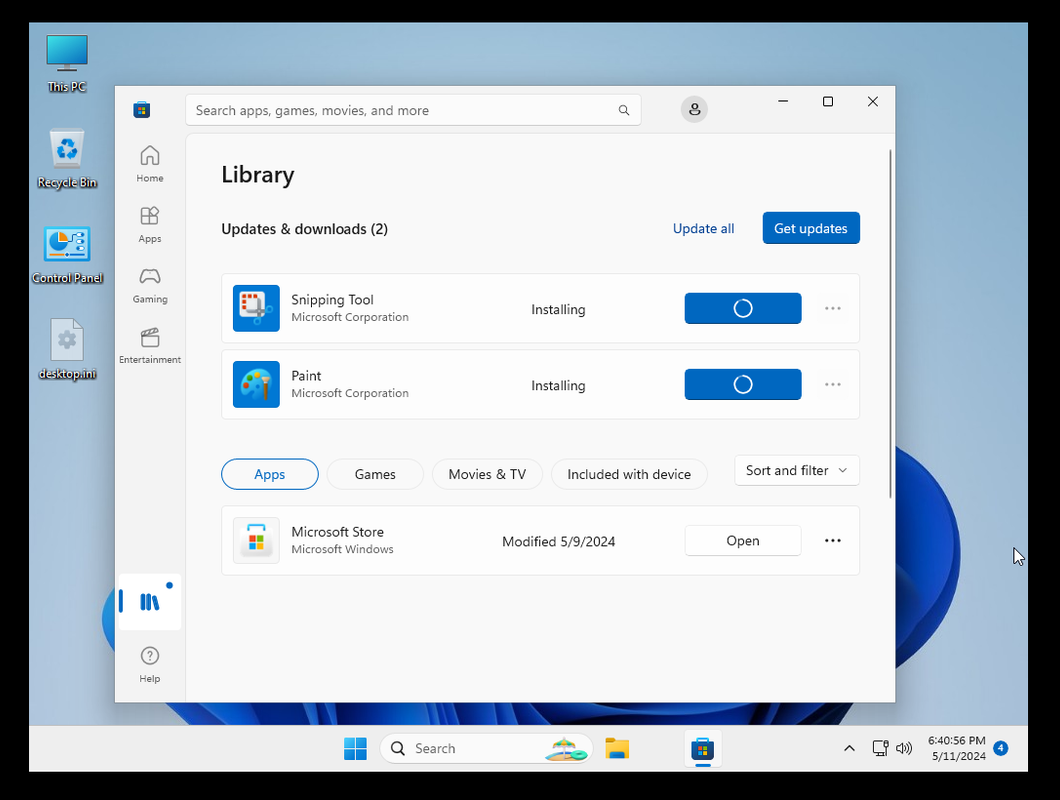The image size is (1060, 800).
Task: Click the taskbar Search box
Action: click(486, 749)
